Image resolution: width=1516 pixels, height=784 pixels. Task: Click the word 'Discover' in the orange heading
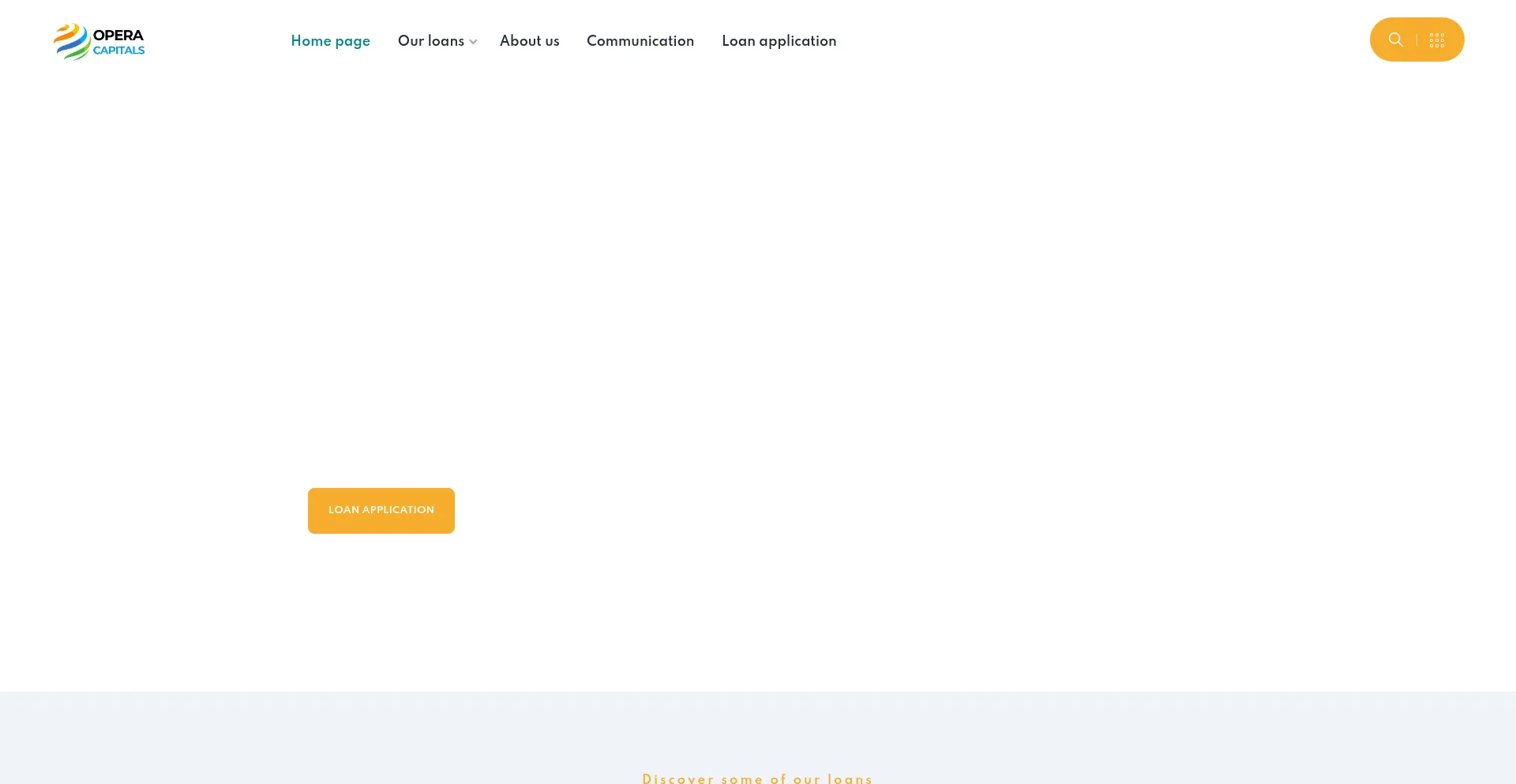677,778
